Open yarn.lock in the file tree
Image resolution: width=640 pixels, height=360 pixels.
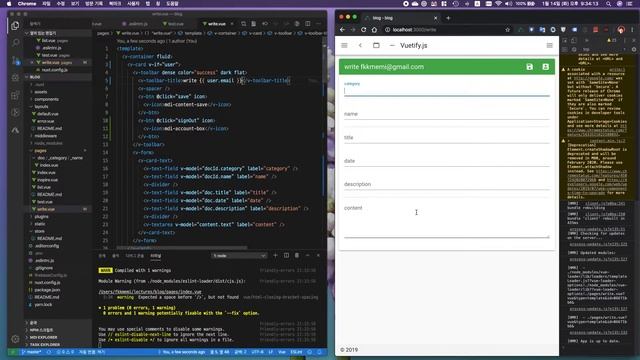click(43, 304)
